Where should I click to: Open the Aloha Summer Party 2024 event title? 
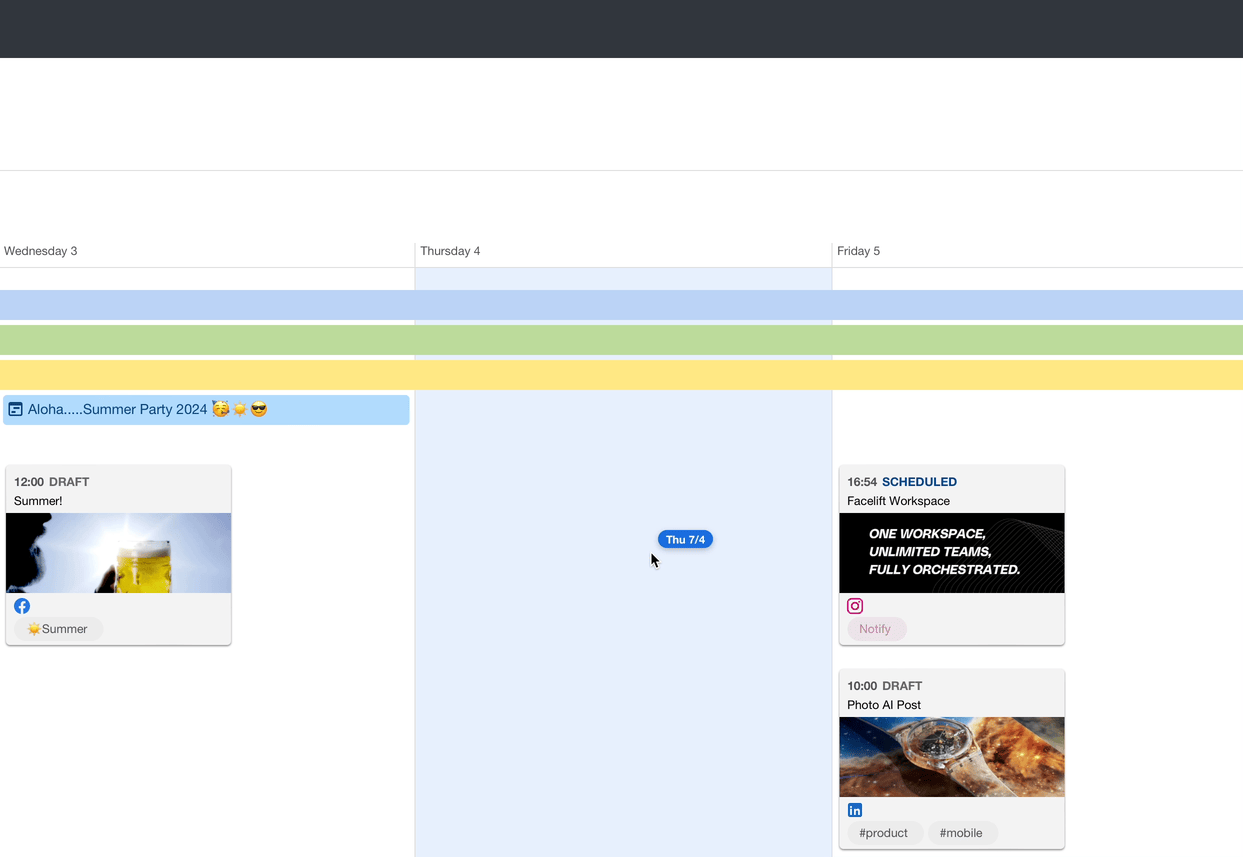coord(118,409)
